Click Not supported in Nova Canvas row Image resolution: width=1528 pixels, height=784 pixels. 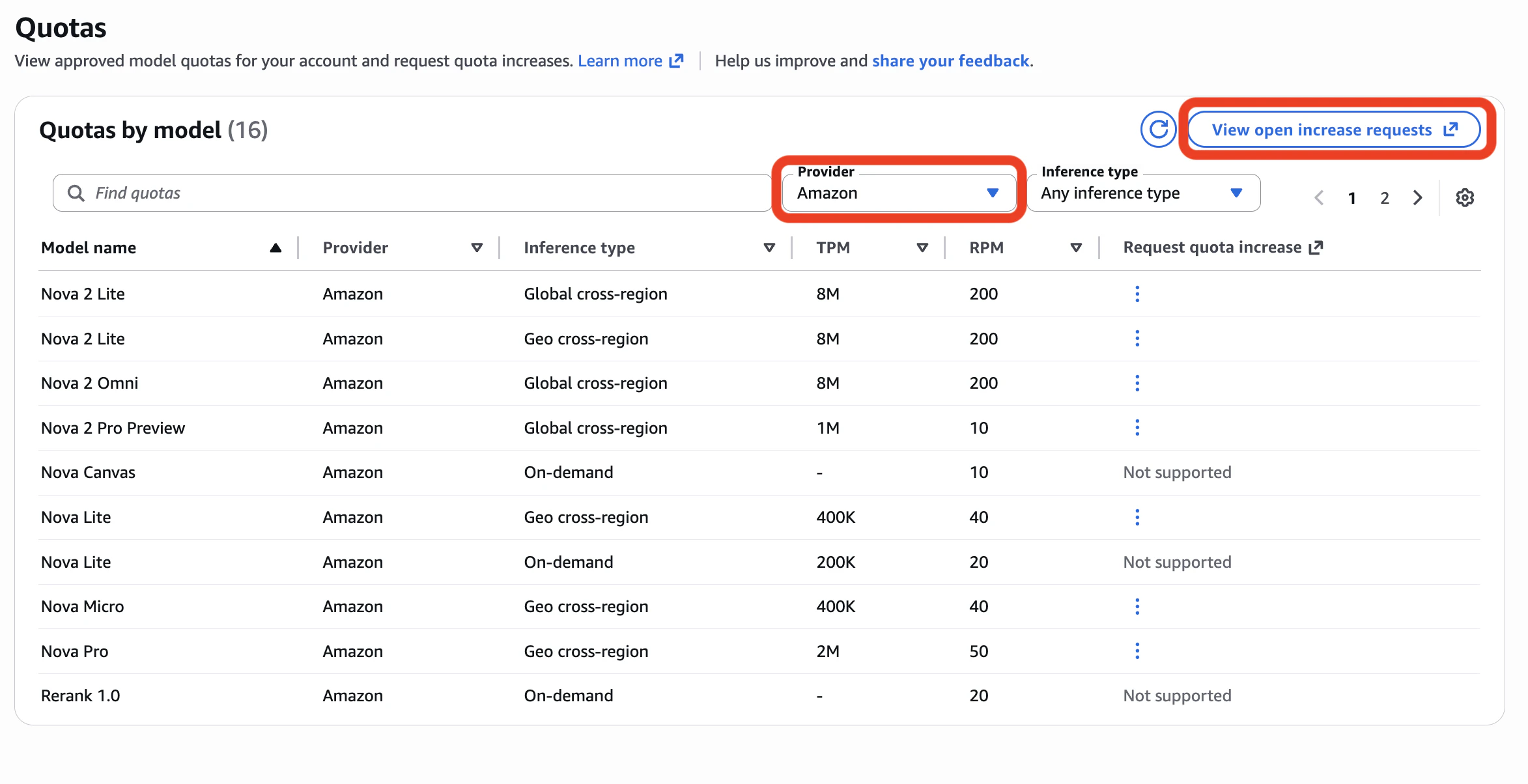[x=1177, y=472]
